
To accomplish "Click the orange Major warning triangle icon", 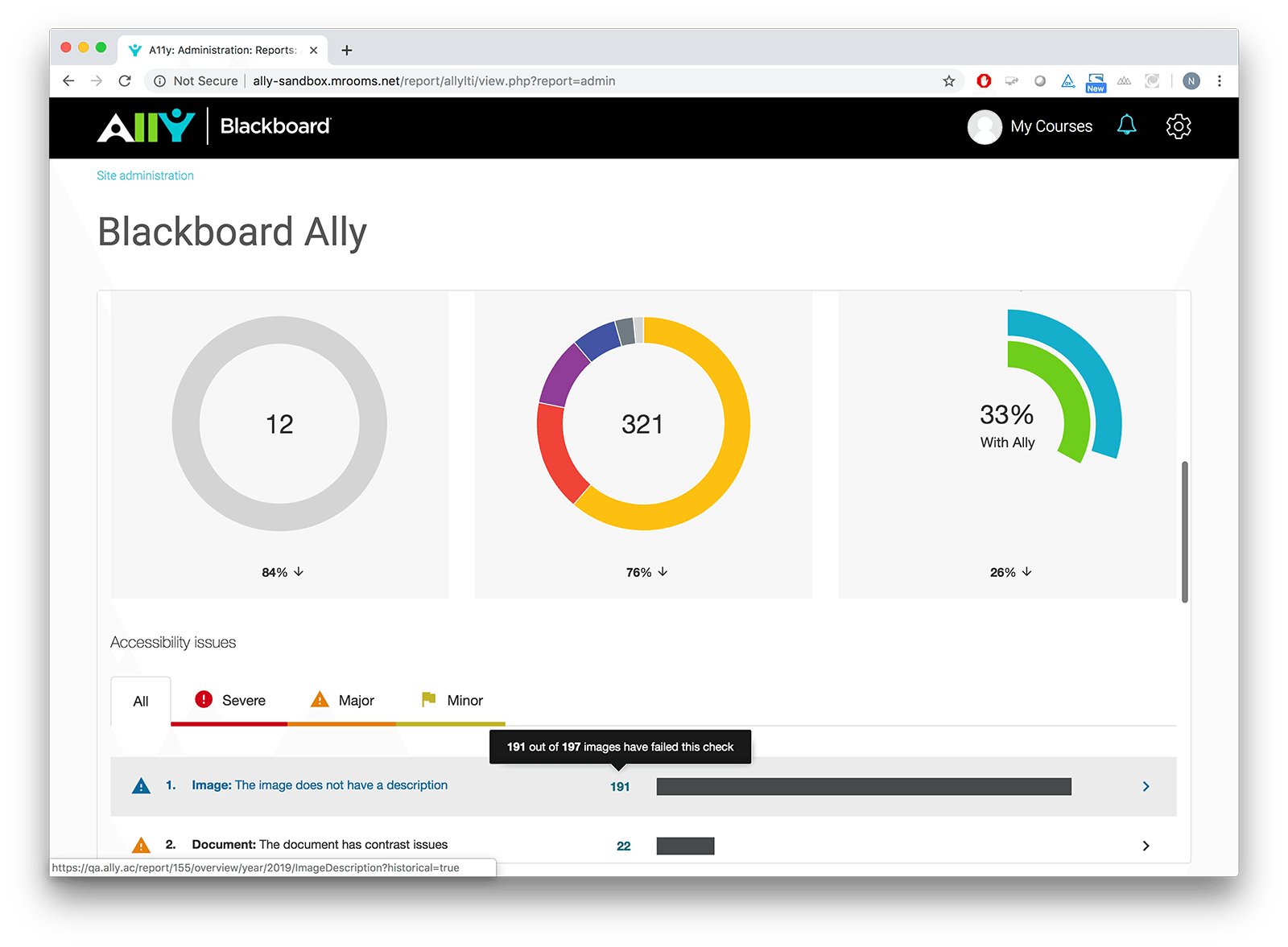I will click(x=320, y=699).
